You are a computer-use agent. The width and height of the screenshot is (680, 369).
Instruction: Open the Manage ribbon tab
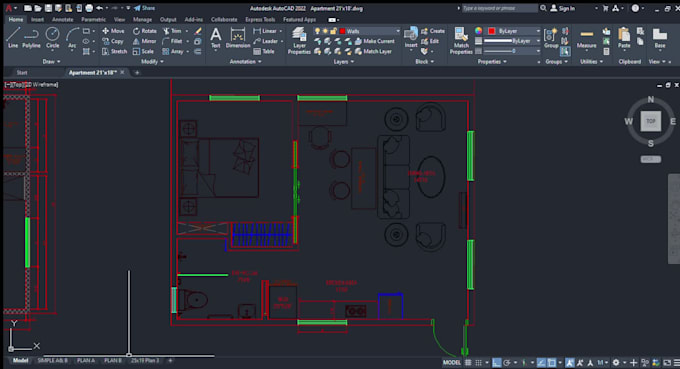tap(142, 20)
